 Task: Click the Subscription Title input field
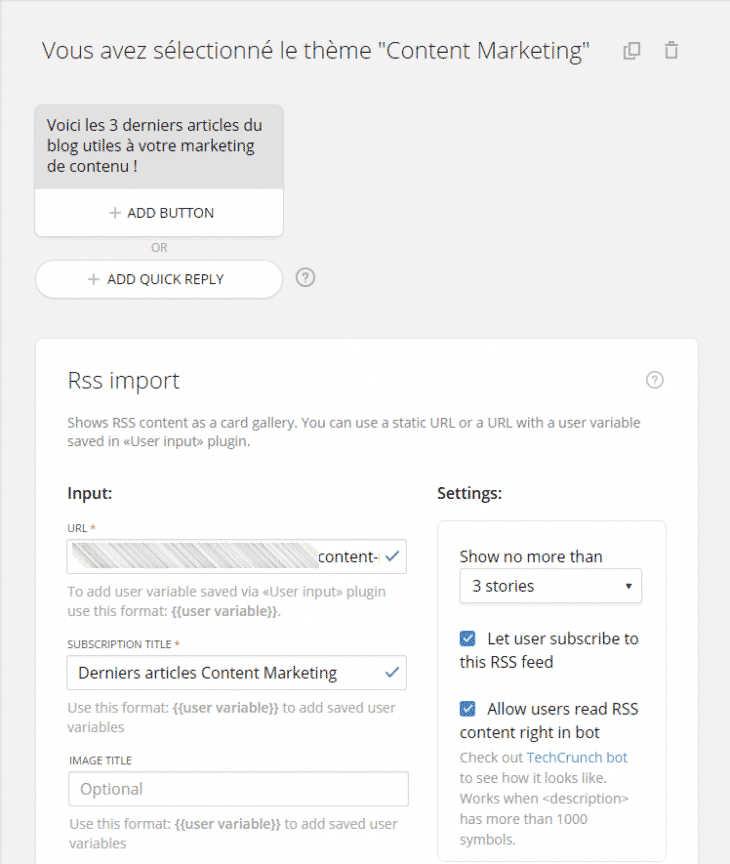coord(236,672)
